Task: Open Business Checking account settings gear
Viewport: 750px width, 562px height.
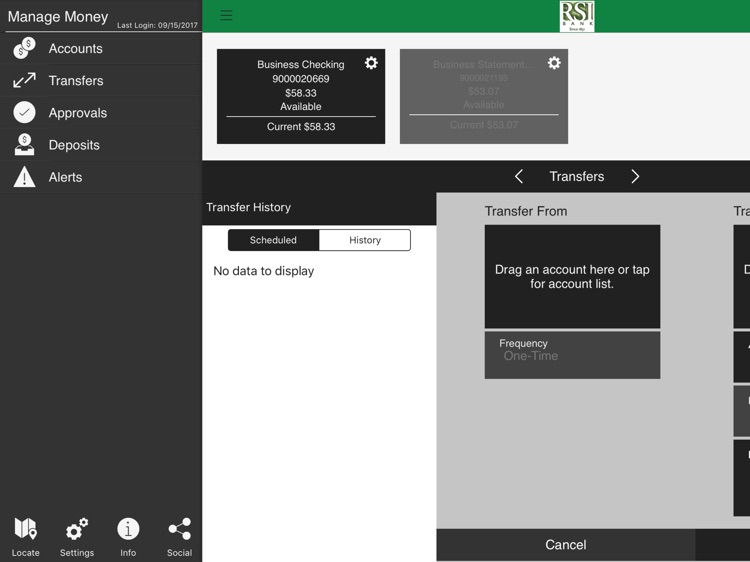Action: coord(371,63)
